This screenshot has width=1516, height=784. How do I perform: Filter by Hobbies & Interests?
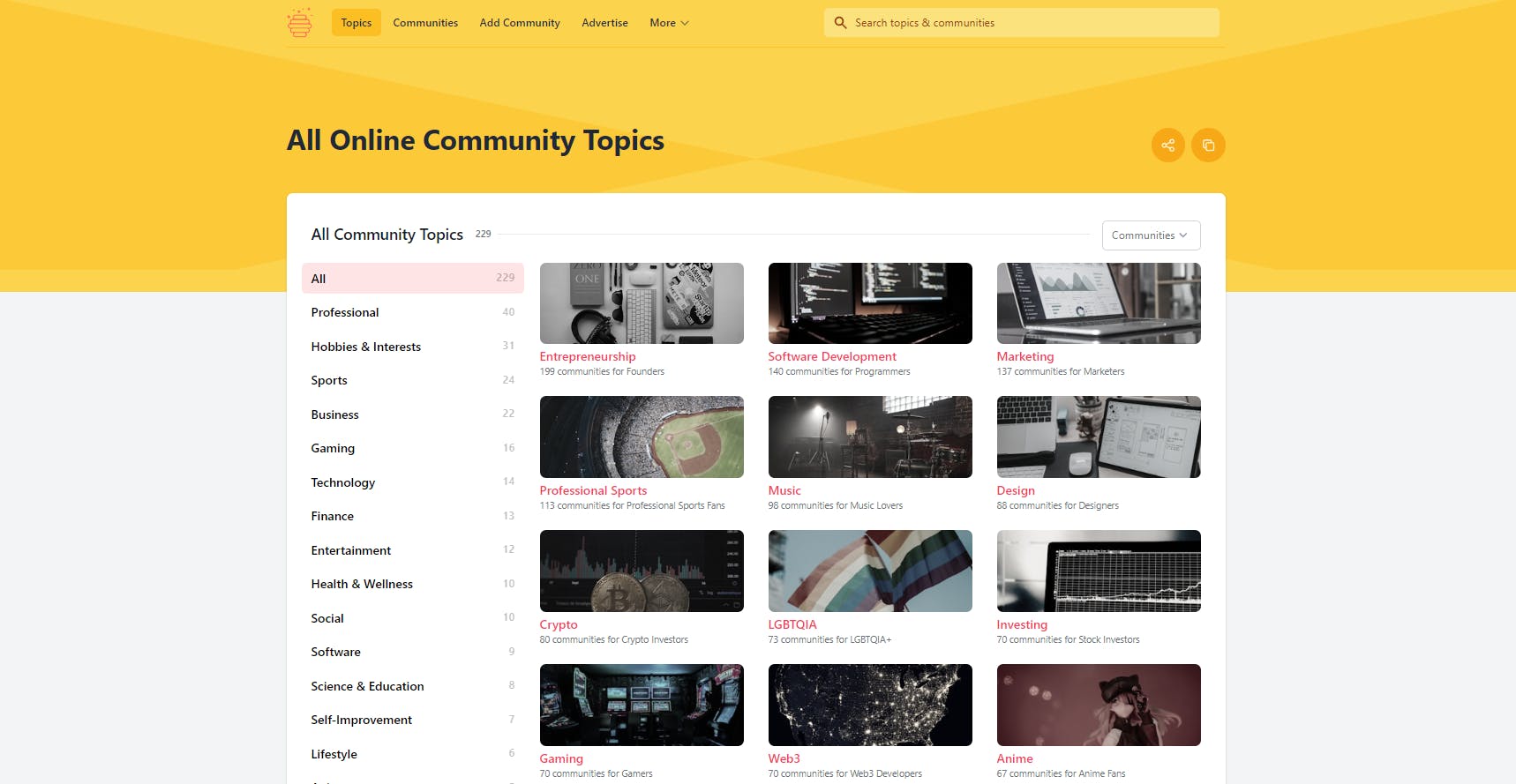point(365,347)
